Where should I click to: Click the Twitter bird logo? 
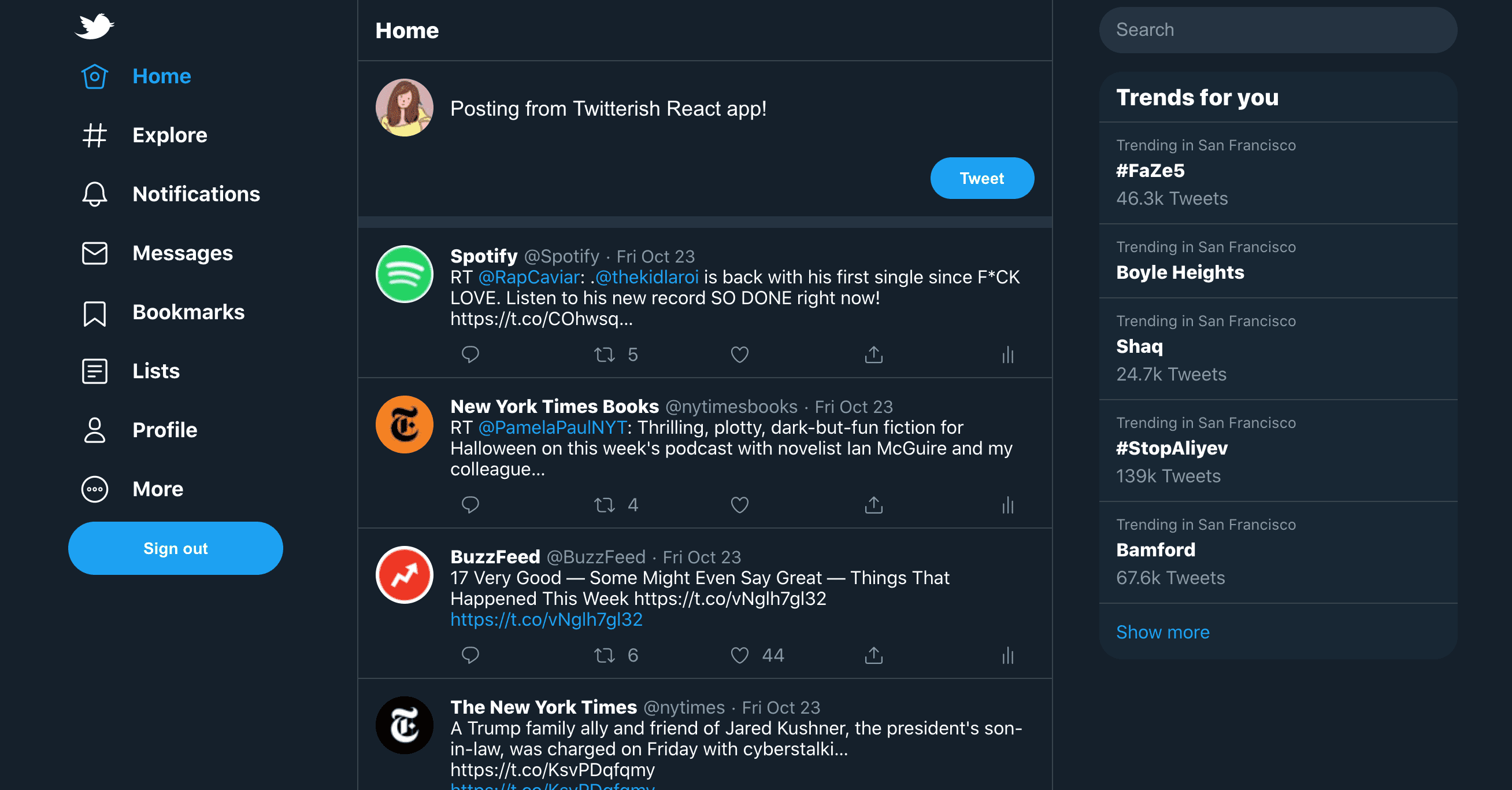[x=94, y=27]
